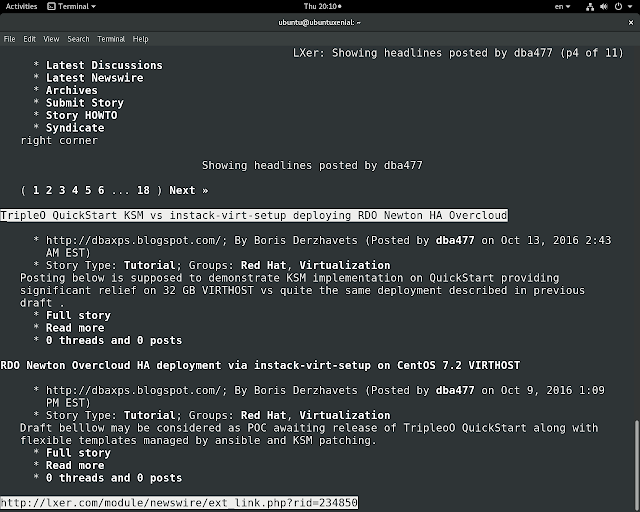Open the RDO Newton Overcloud HA deployment headline
The width and height of the screenshot is (640, 512).
260,365
